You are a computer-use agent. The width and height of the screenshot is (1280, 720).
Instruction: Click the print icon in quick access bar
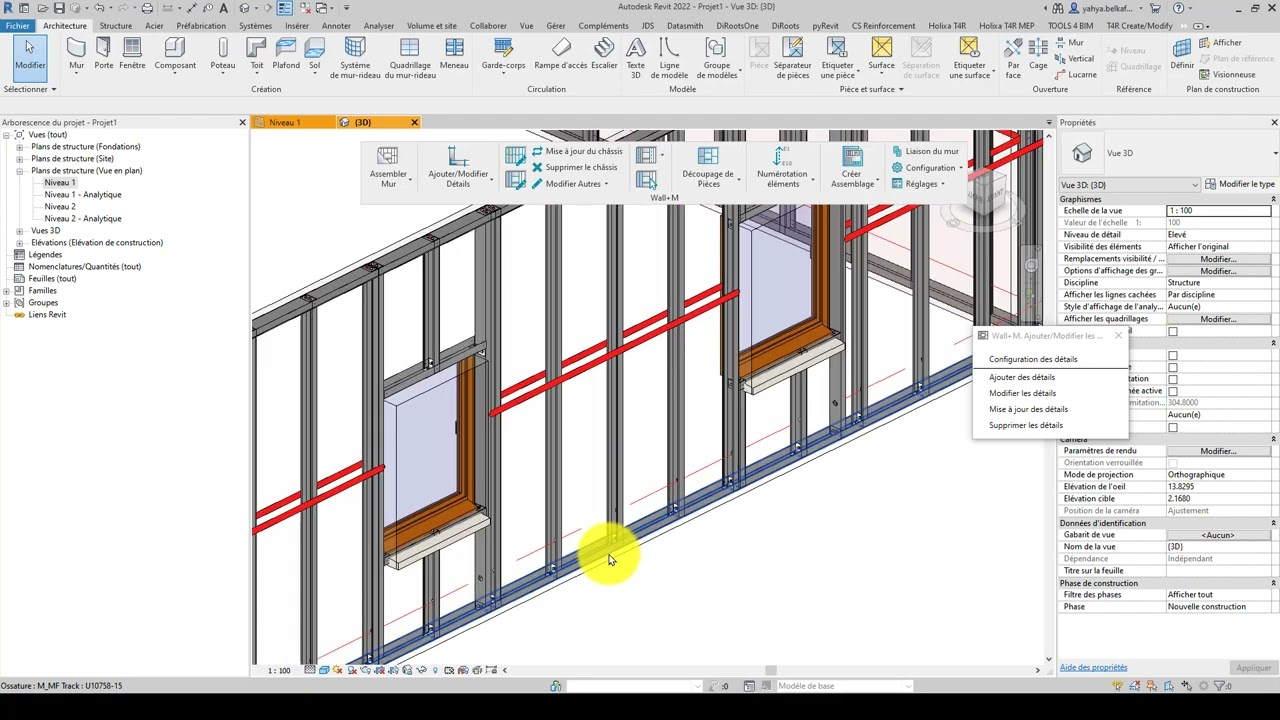(x=147, y=8)
